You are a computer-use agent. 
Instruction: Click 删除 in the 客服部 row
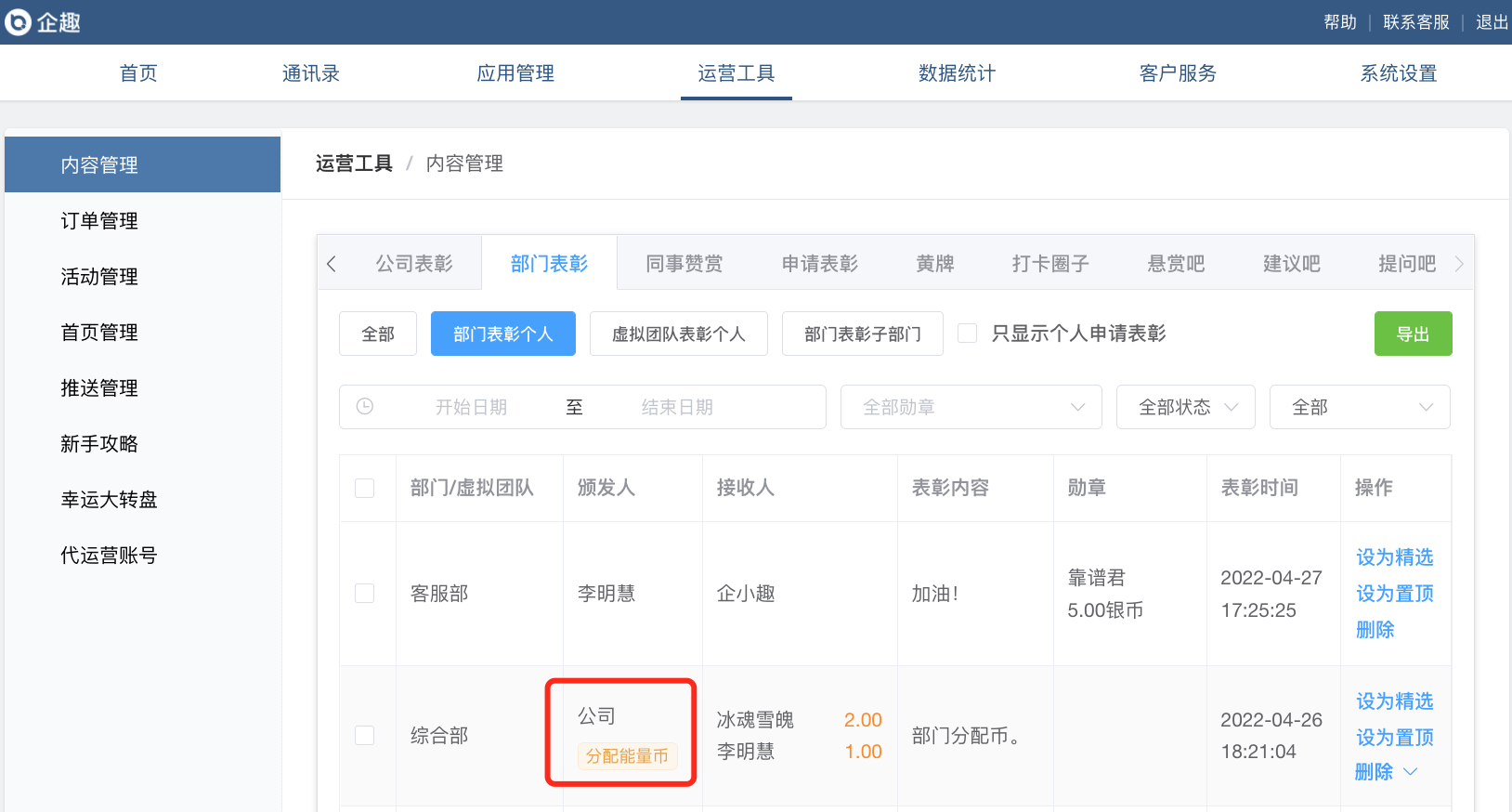pyautogui.click(x=1375, y=629)
